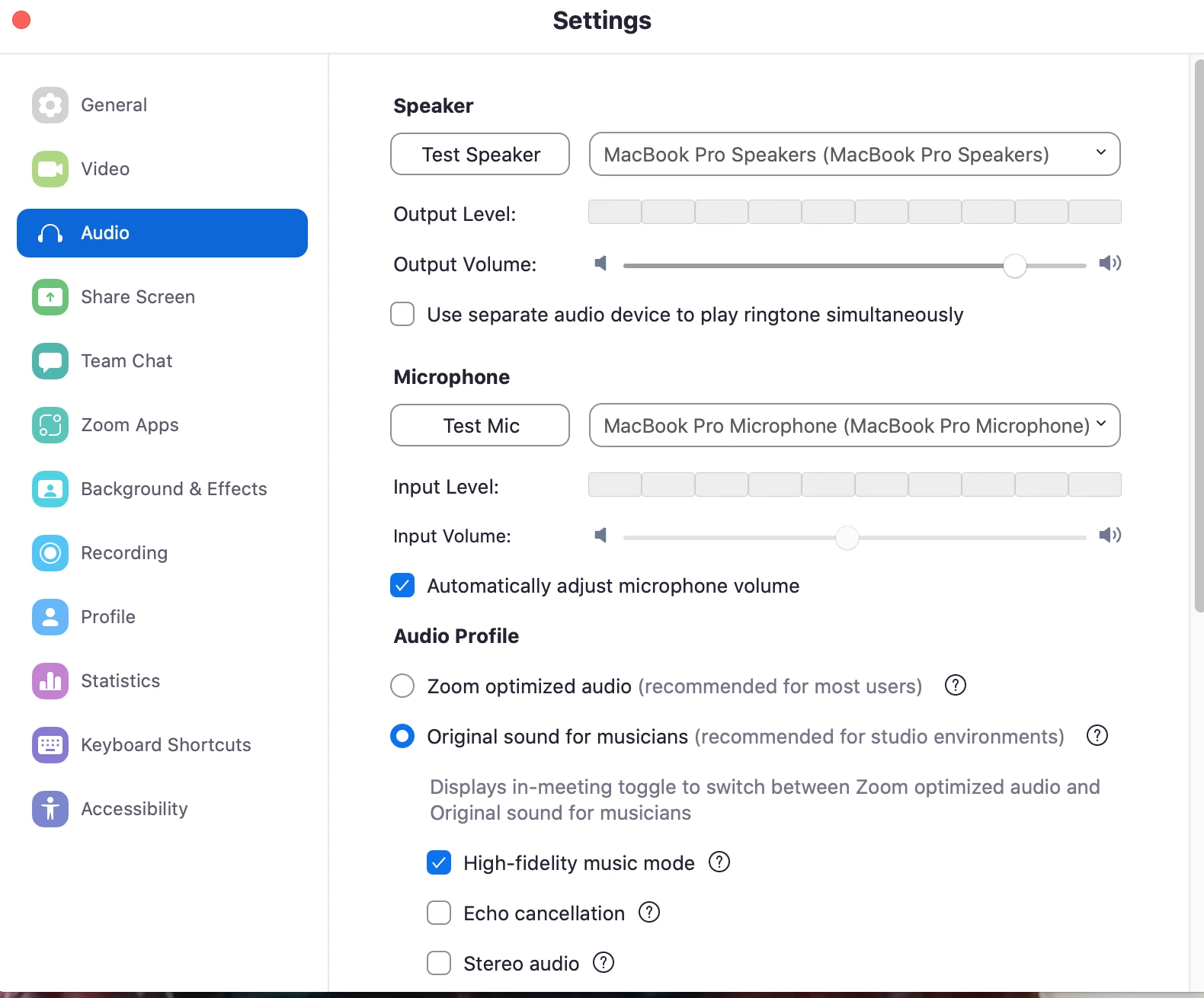Screen dimensions: 1204x998
Task: Select Original sound for musicians radio
Action: [x=402, y=736]
